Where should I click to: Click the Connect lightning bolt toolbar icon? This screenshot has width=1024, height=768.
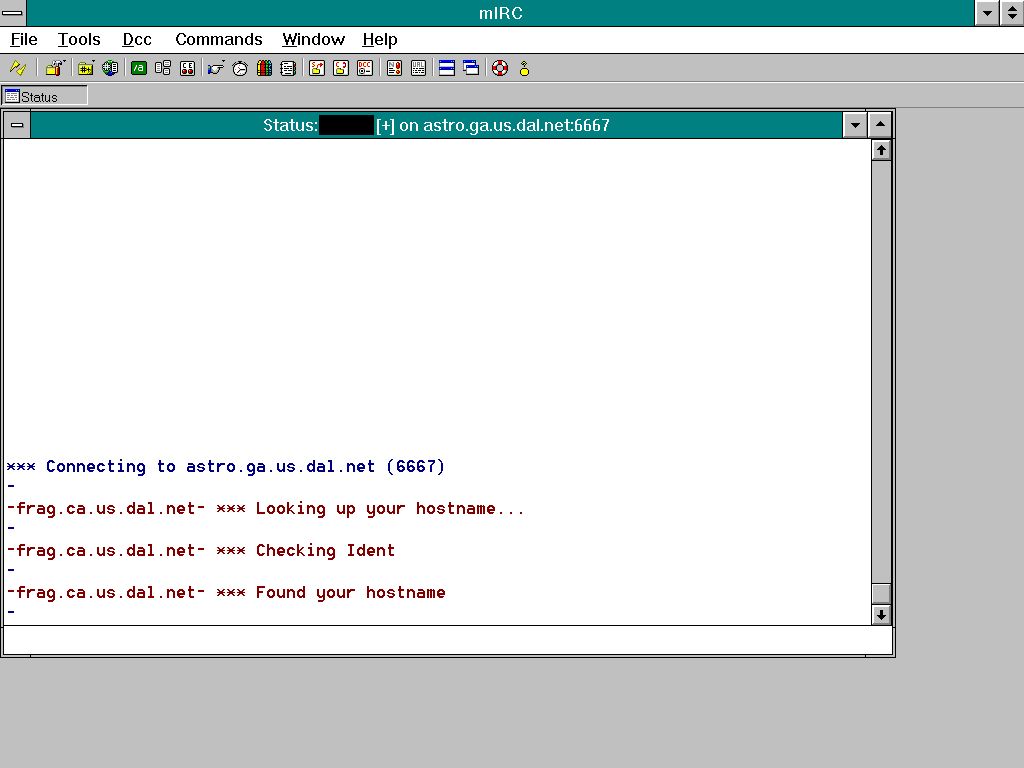tap(18, 68)
